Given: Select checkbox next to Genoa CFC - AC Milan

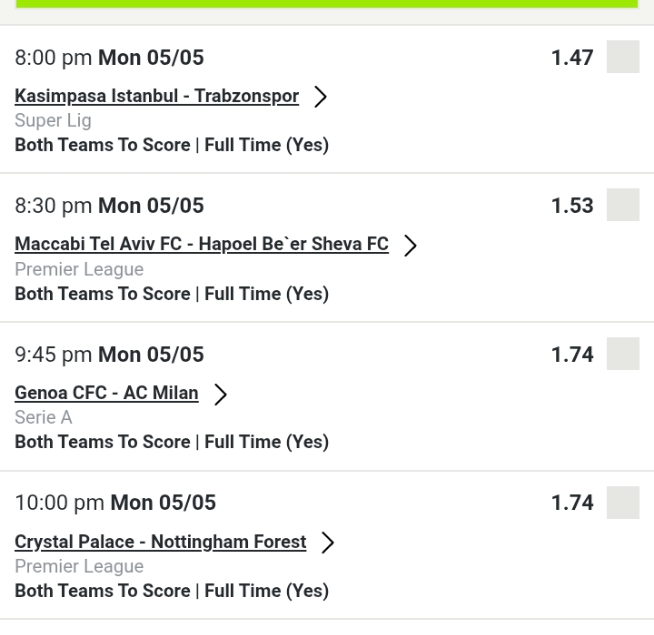Looking at the screenshot, I should (623, 354).
